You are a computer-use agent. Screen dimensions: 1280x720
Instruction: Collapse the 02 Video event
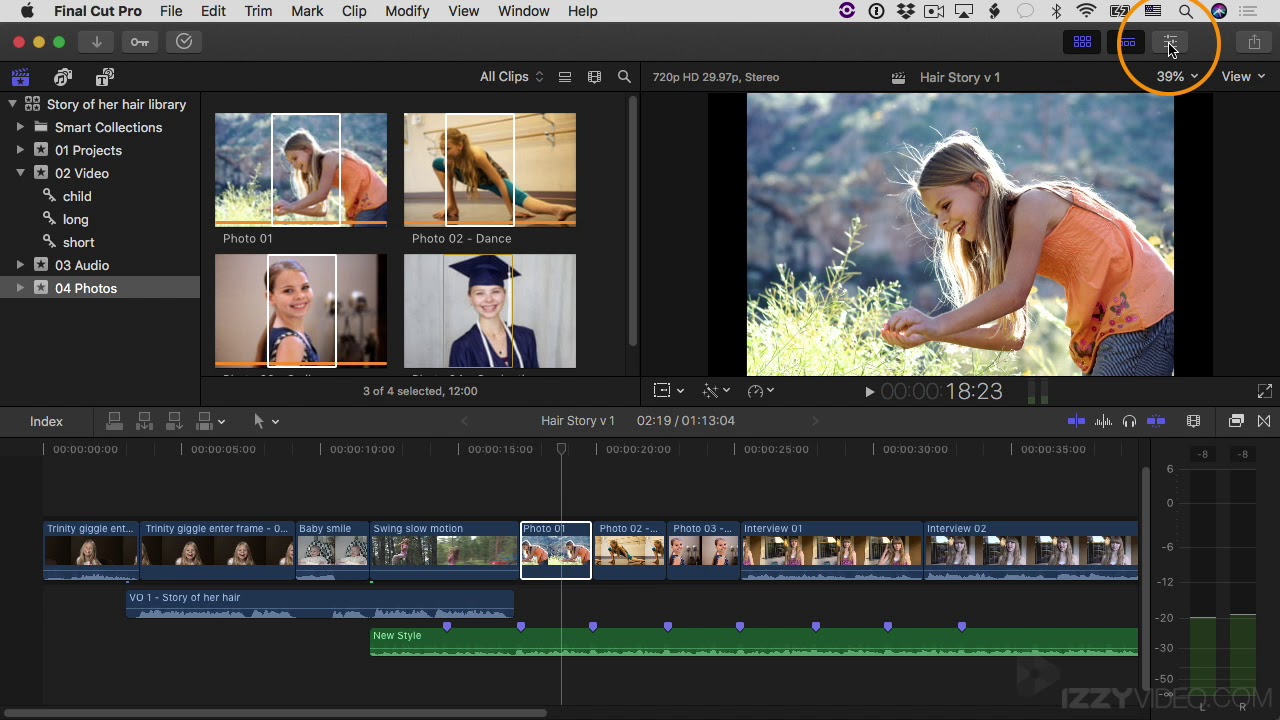[20, 173]
